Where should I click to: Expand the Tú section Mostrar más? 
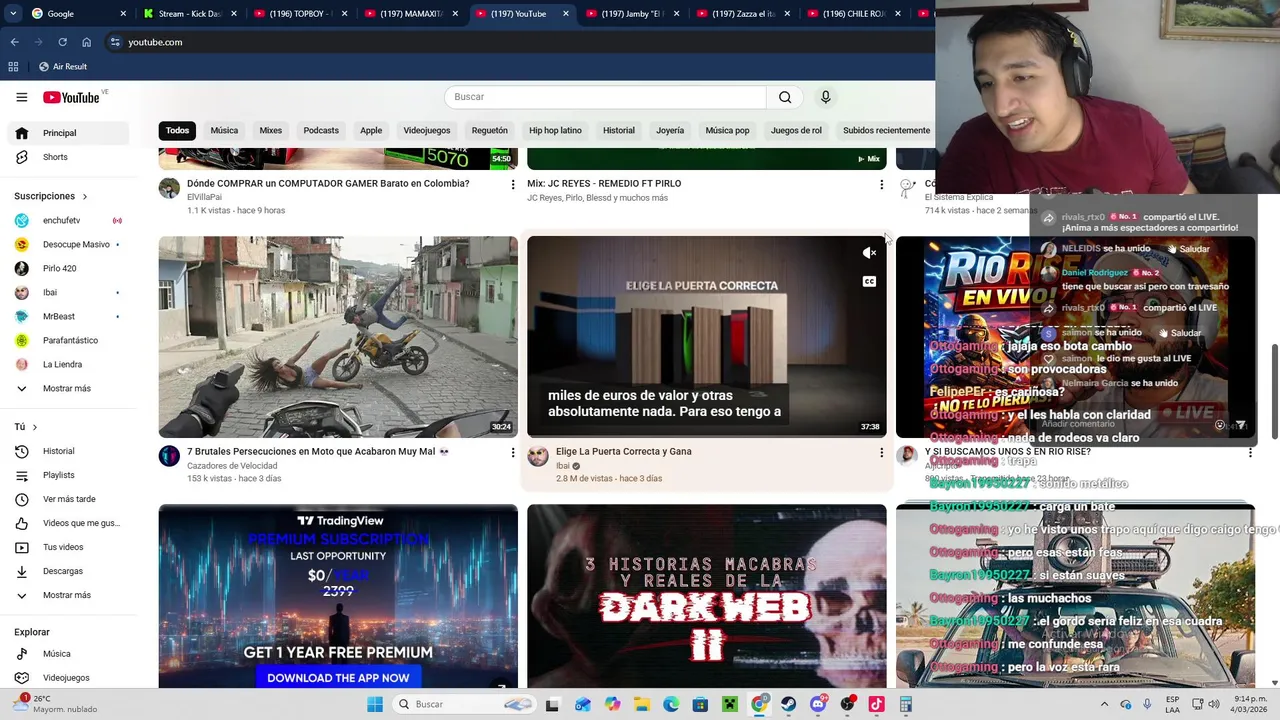pyautogui.click(x=68, y=595)
